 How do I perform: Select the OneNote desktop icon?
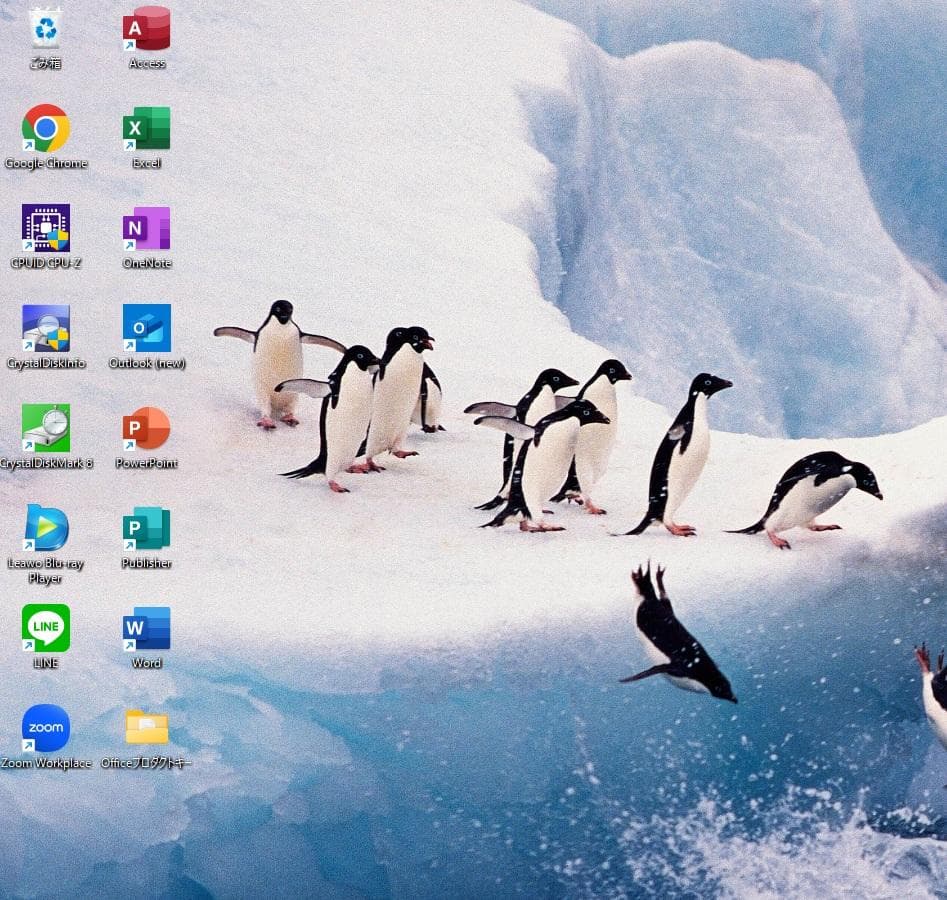146,228
